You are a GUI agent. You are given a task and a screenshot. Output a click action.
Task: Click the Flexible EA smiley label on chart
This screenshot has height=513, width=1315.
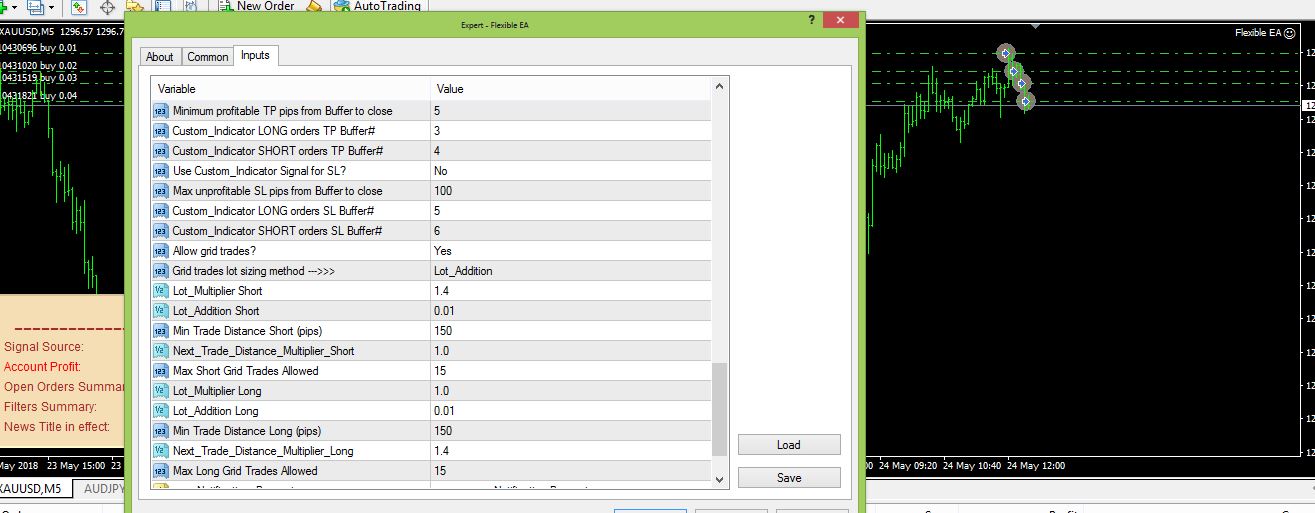pos(1265,33)
